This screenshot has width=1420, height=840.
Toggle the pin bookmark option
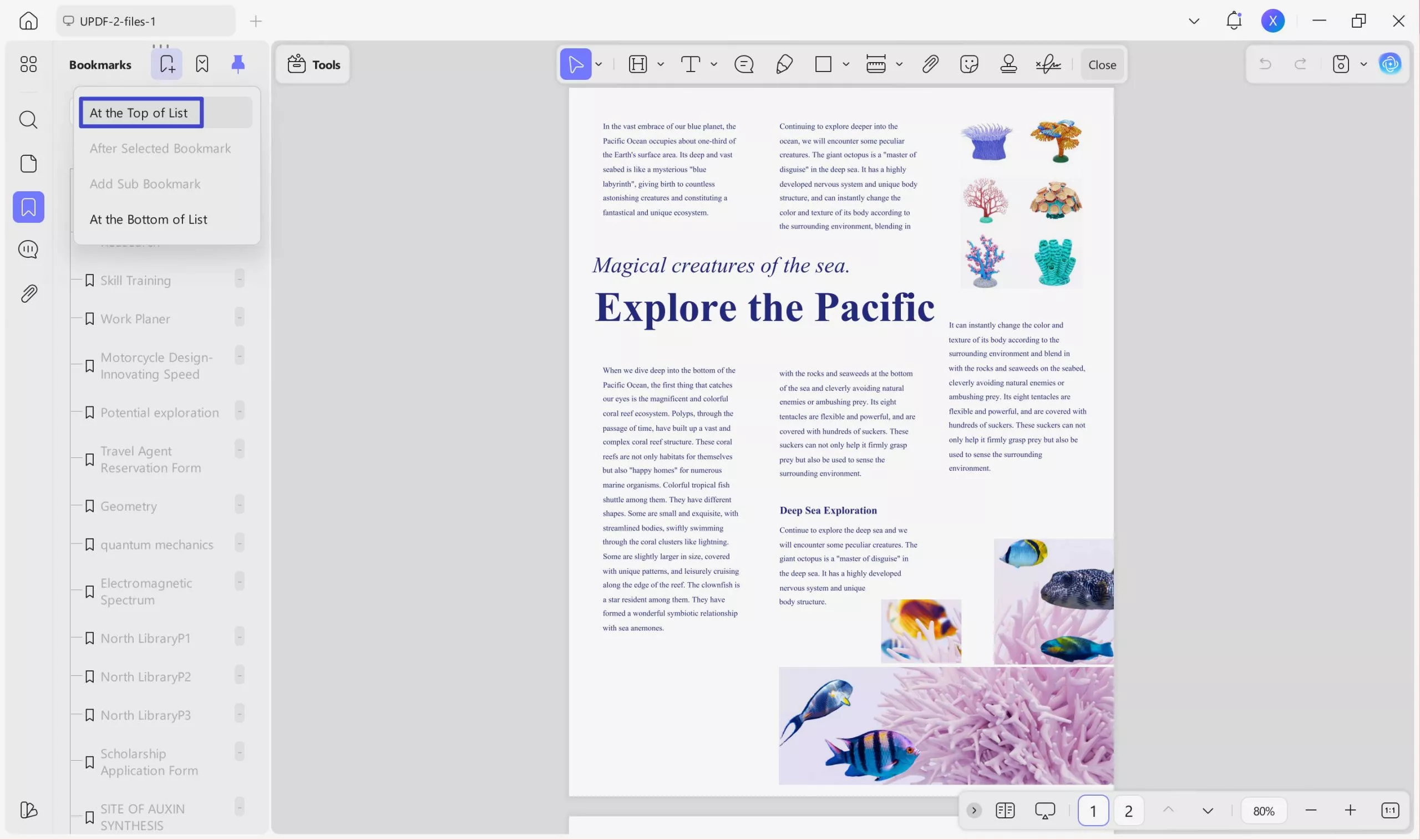click(237, 64)
